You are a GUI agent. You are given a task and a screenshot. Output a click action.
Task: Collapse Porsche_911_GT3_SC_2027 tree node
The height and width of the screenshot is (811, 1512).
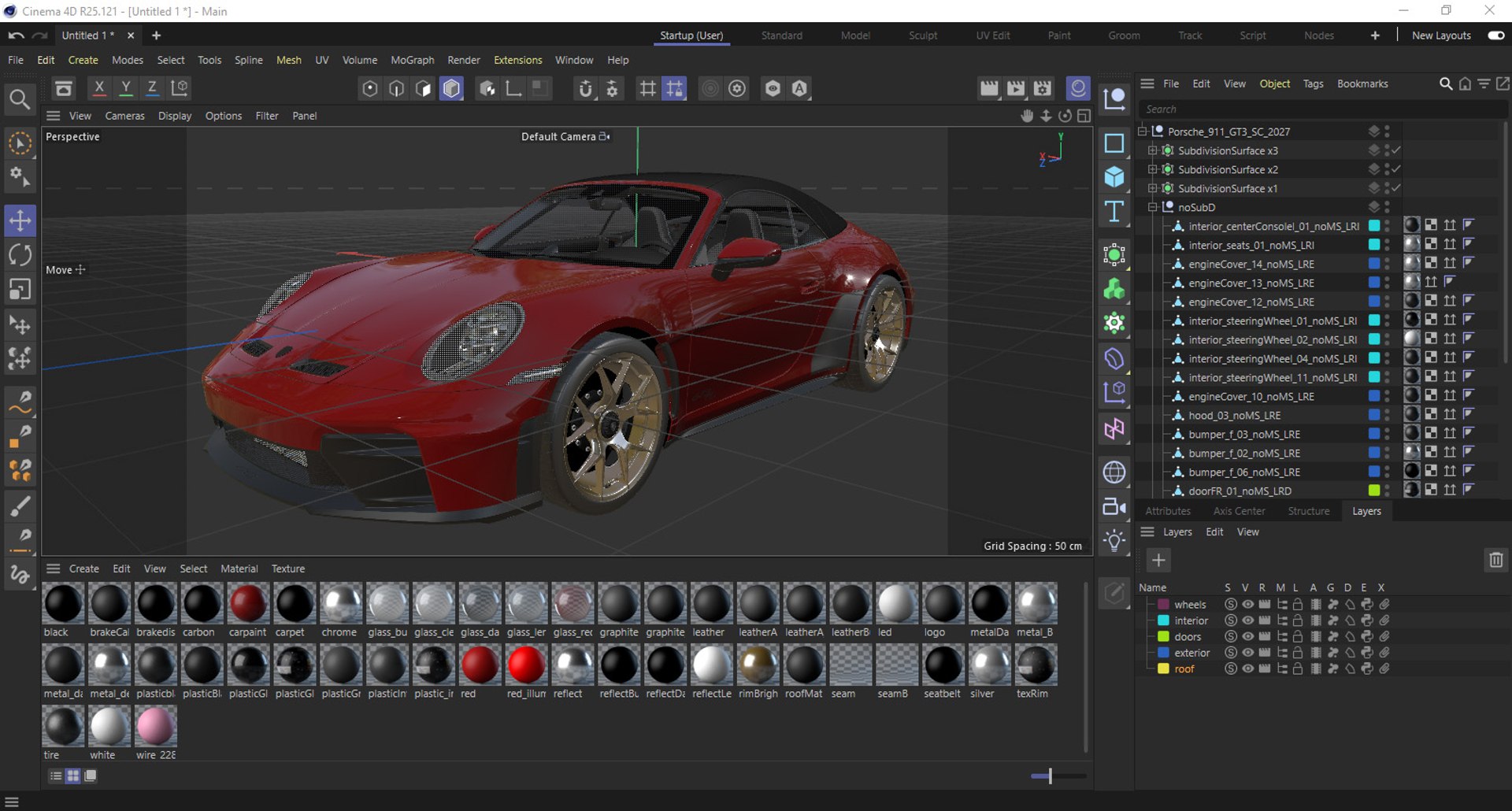[1143, 131]
